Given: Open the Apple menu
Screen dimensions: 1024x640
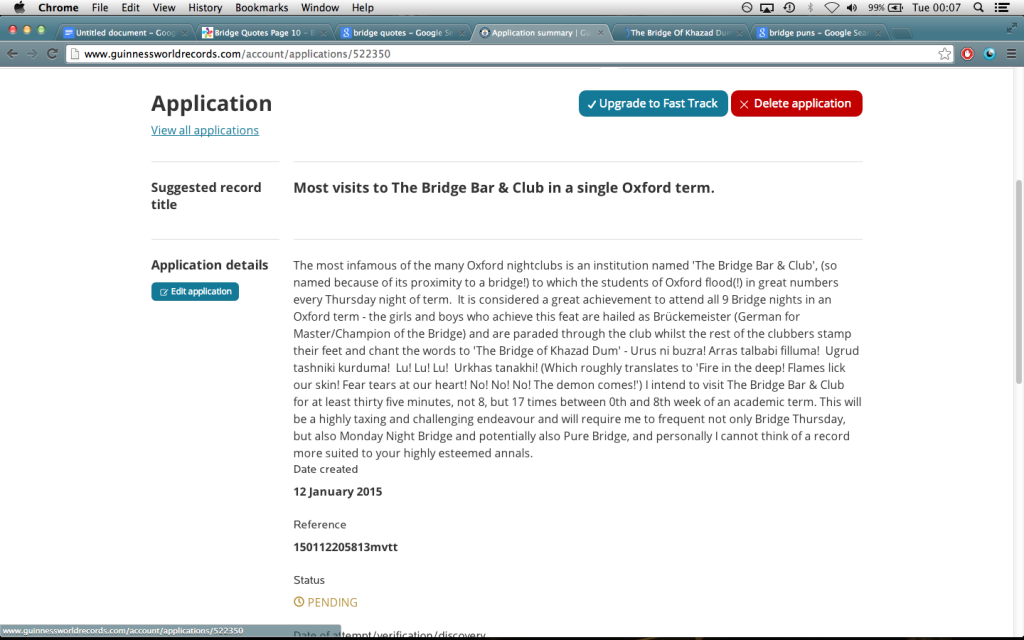Looking at the screenshot, I should [x=19, y=7].
